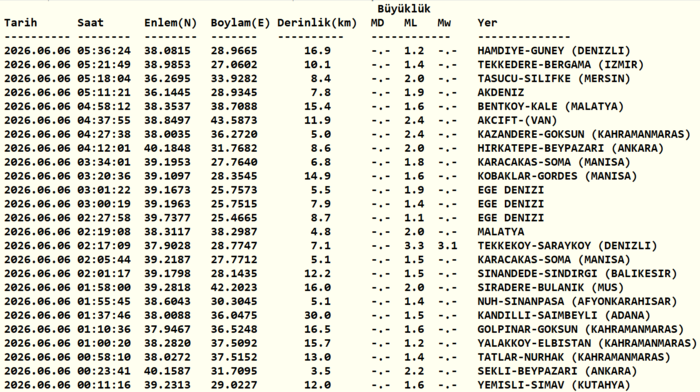Click the Mw value 3.1
The width and height of the screenshot is (700, 392).
click(x=447, y=246)
